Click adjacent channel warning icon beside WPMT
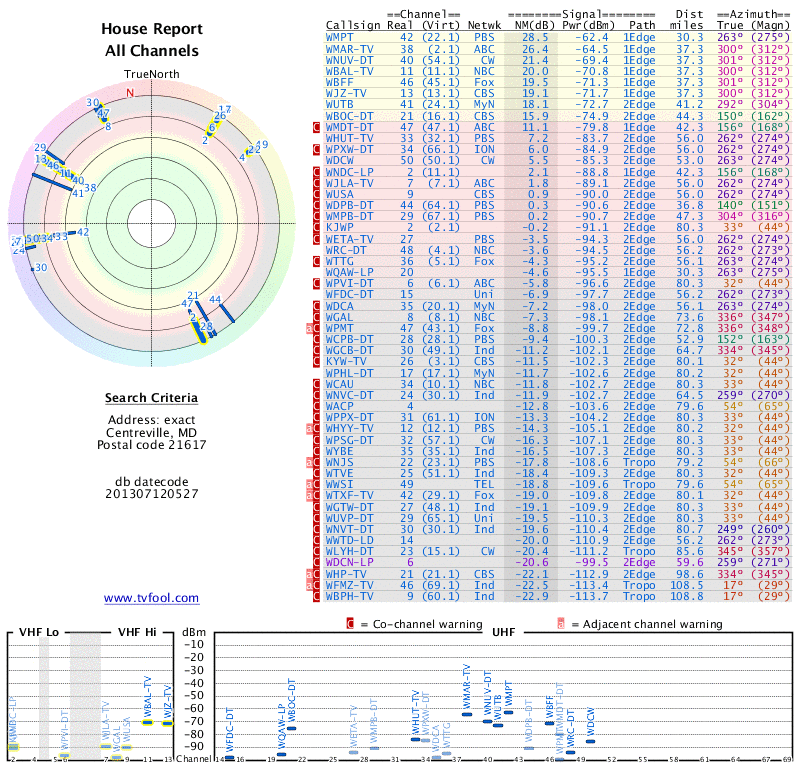Viewport: 800px width, 768px height. point(310,327)
